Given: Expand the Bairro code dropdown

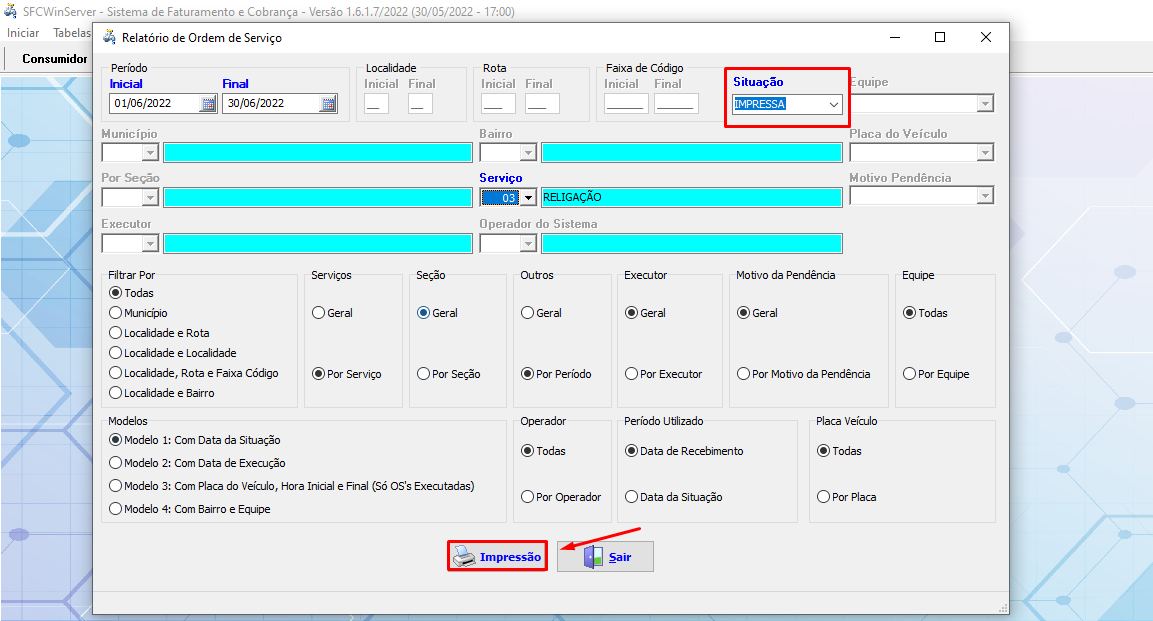Looking at the screenshot, I should click(x=528, y=152).
